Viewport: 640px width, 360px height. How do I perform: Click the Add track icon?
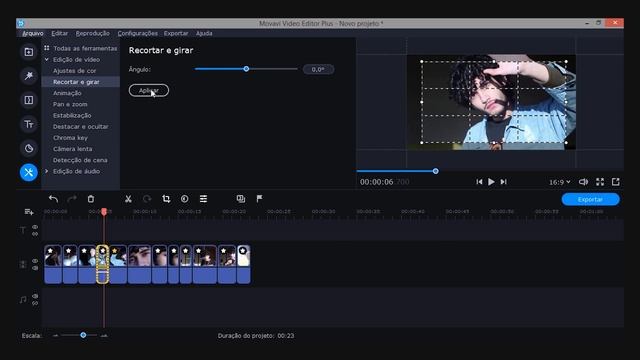[29, 212]
